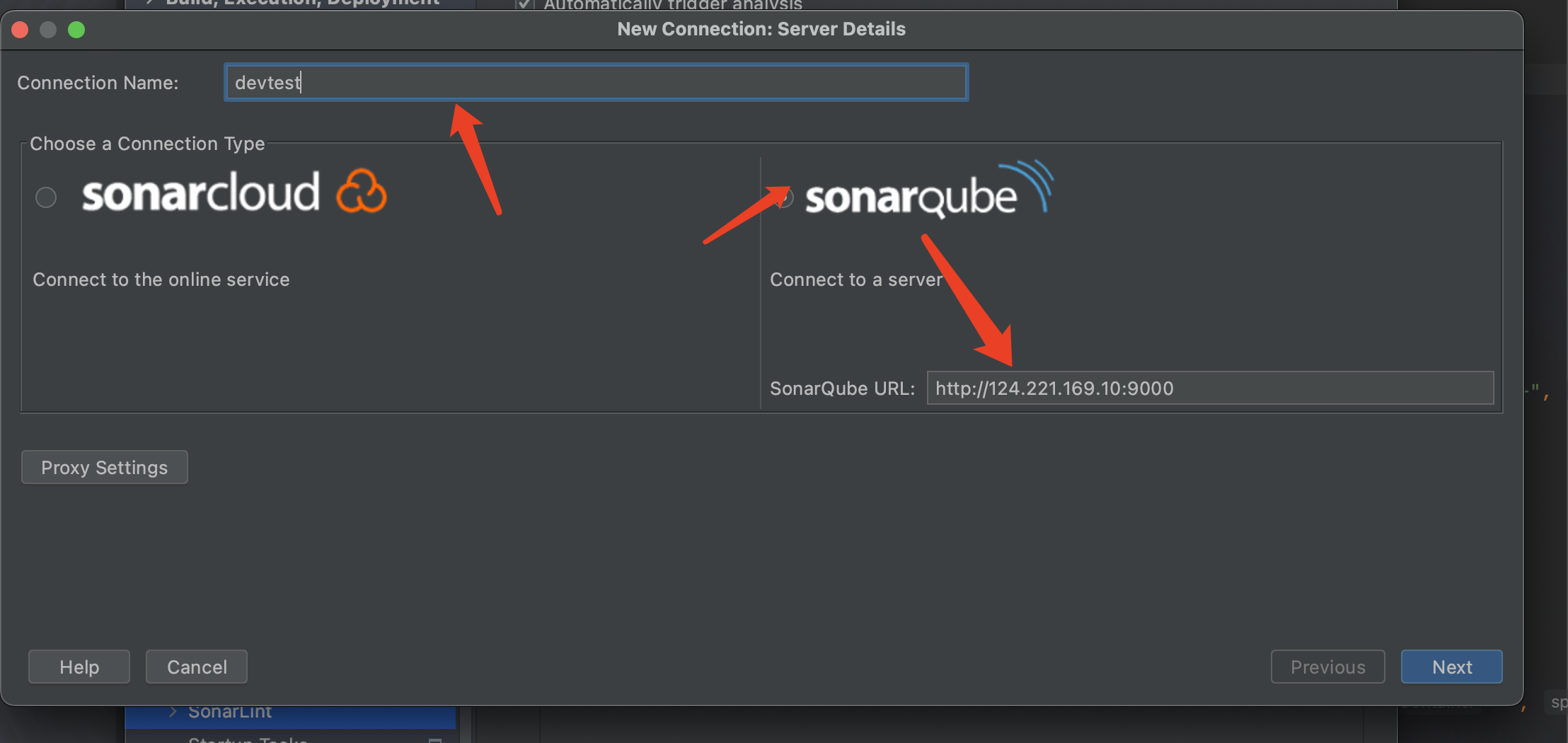Toggle the Automatically trigger analysis checkbox

pyautogui.click(x=524, y=4)
